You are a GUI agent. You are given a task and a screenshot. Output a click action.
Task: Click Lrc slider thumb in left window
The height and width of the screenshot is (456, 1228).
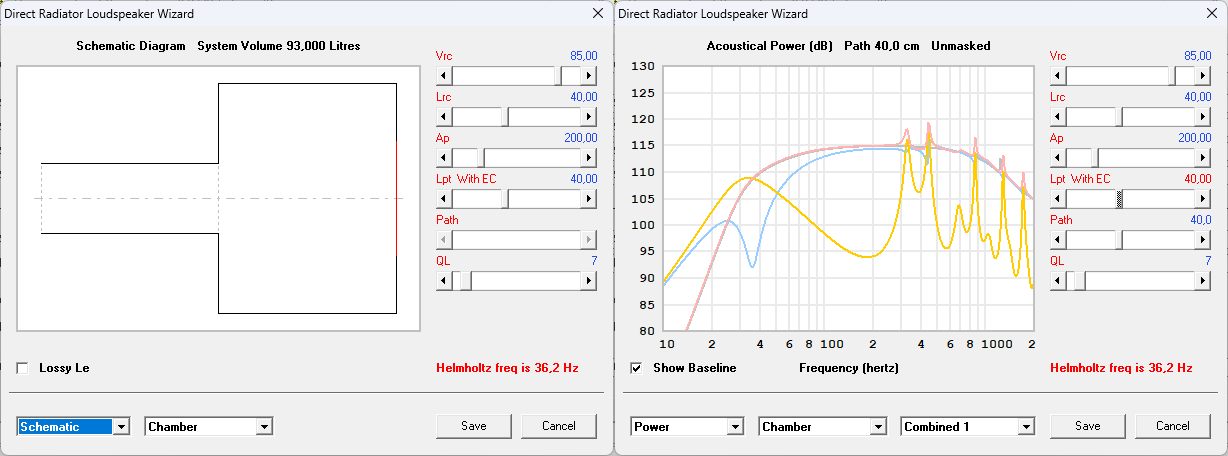coord(505,117)
